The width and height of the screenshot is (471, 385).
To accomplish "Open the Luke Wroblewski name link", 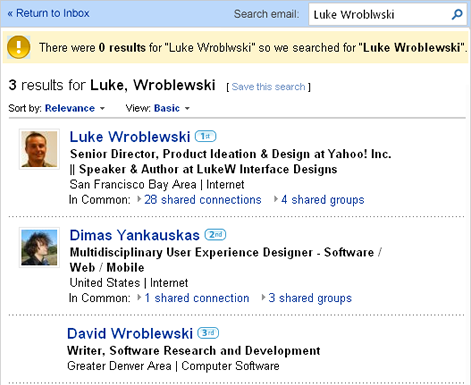I will tap(130, 137).
